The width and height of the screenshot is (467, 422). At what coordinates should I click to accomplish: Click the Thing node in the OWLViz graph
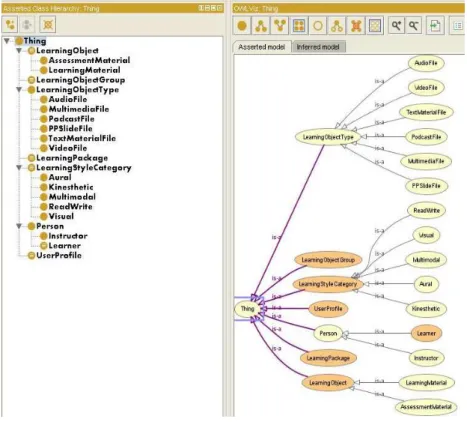247,309
